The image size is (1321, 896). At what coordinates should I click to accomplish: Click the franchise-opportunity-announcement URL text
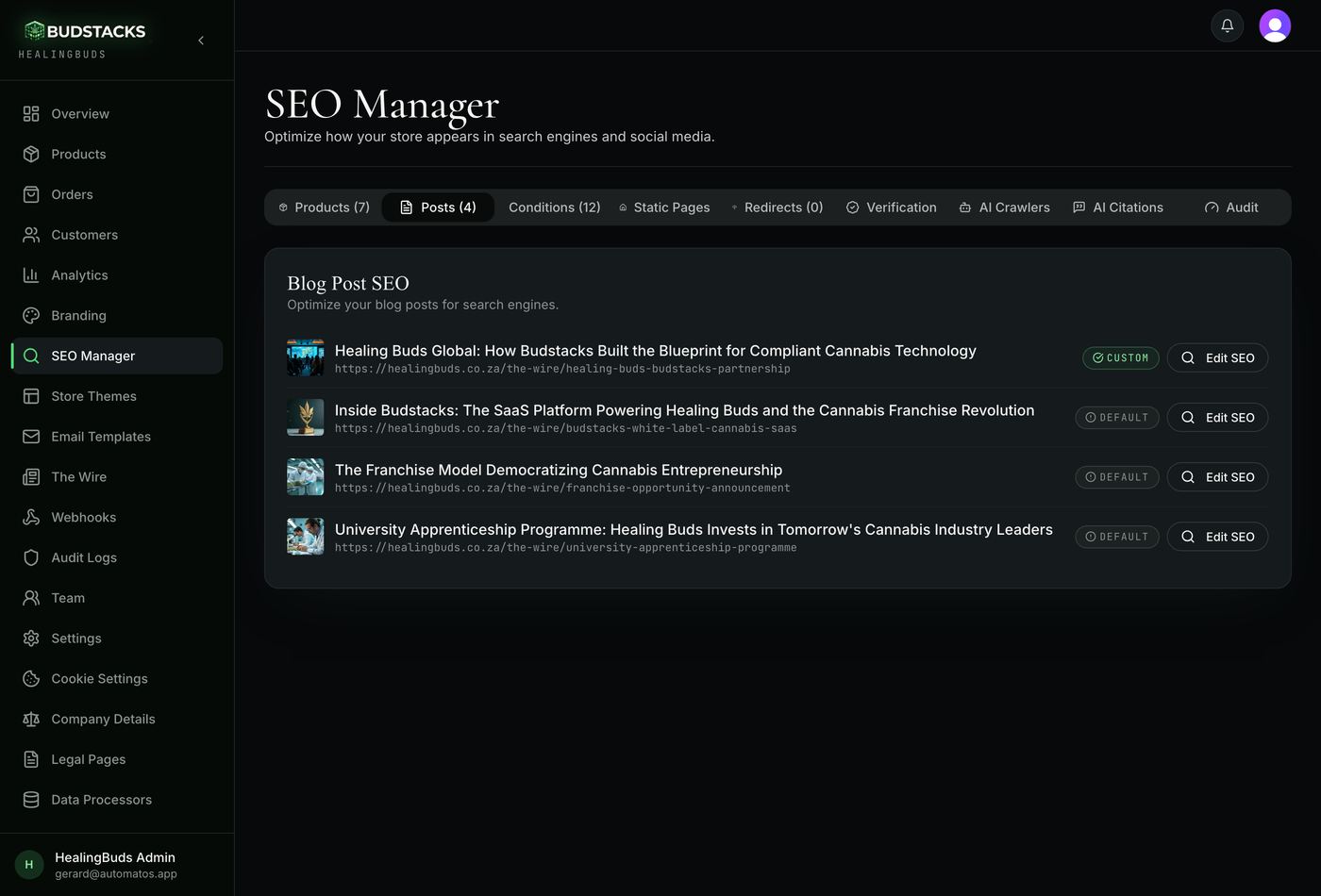pyautogui.click(x=562, y=488)
